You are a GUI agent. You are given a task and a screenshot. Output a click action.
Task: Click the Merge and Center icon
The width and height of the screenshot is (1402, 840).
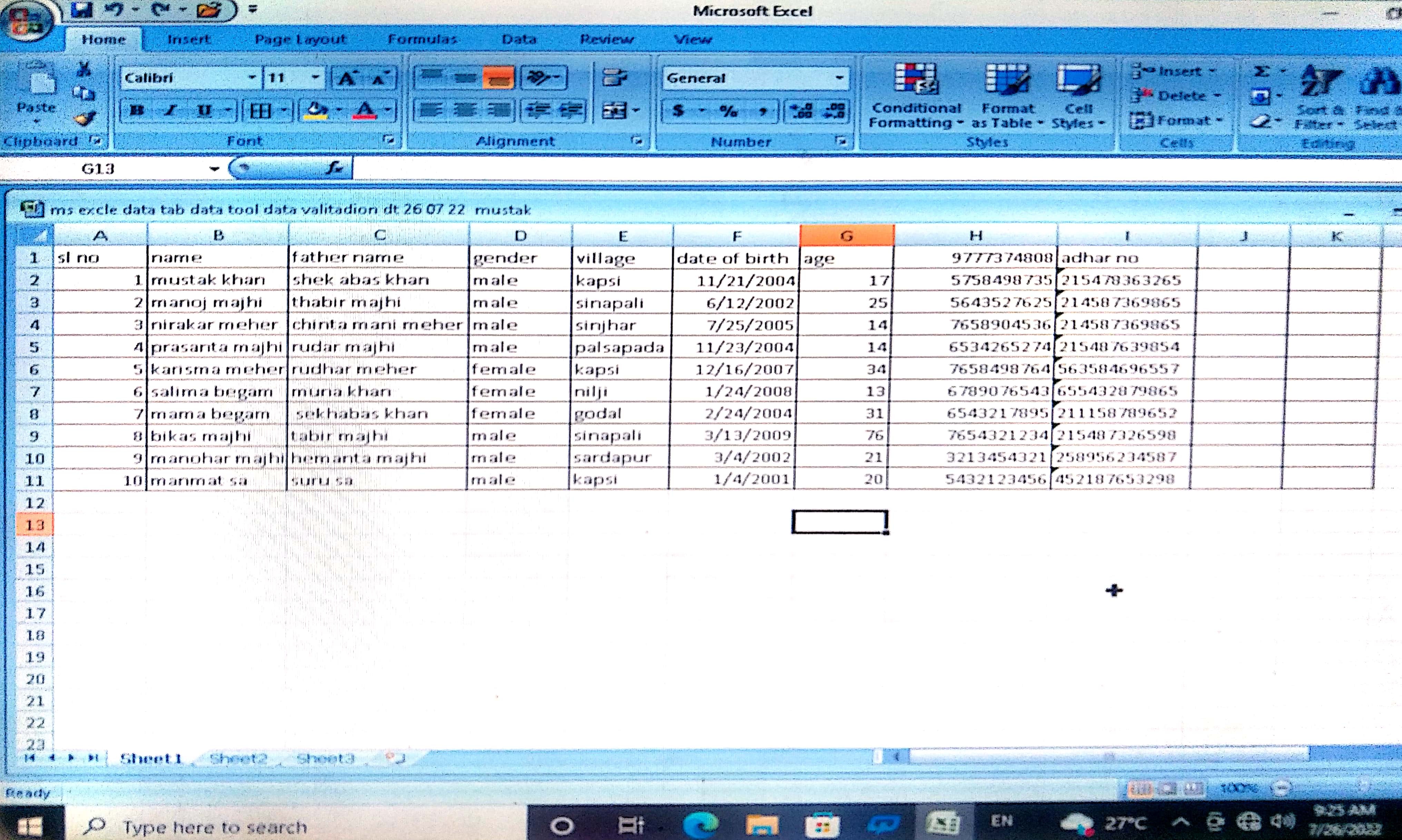pyautogui.click(x=614, y=110)
